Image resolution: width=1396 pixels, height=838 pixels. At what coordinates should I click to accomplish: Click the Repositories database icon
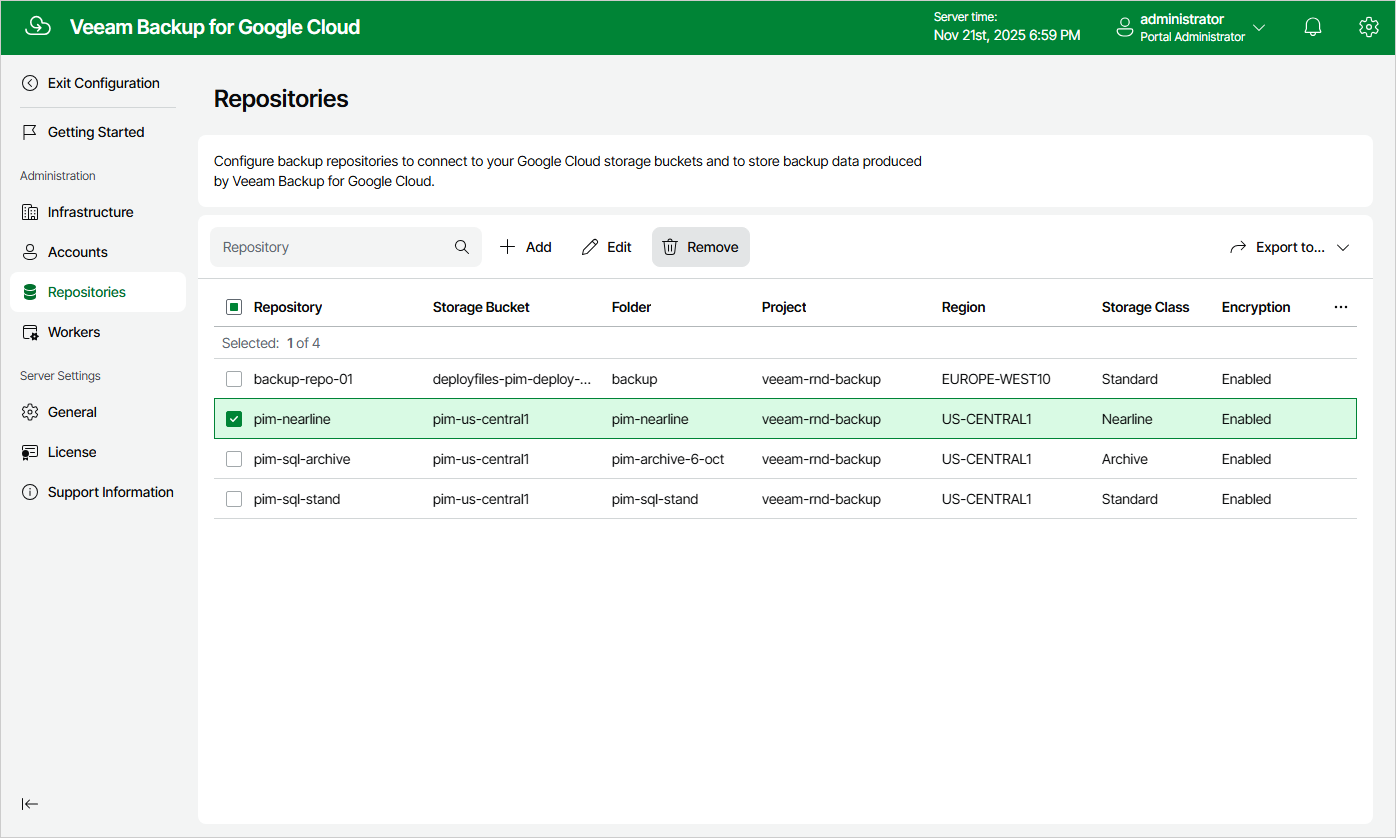tap(30, 292)
